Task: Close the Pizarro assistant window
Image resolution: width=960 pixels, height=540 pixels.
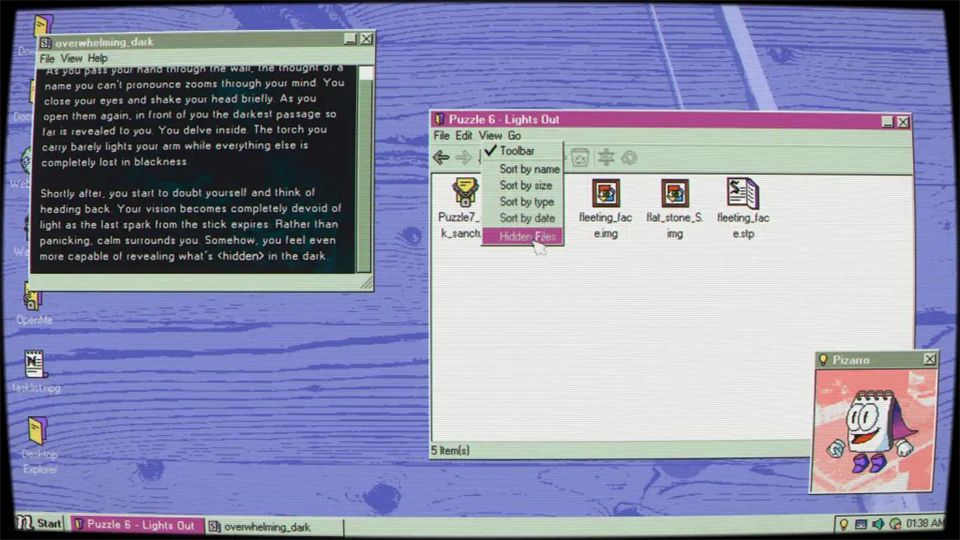Action: (x=929, y=359)
